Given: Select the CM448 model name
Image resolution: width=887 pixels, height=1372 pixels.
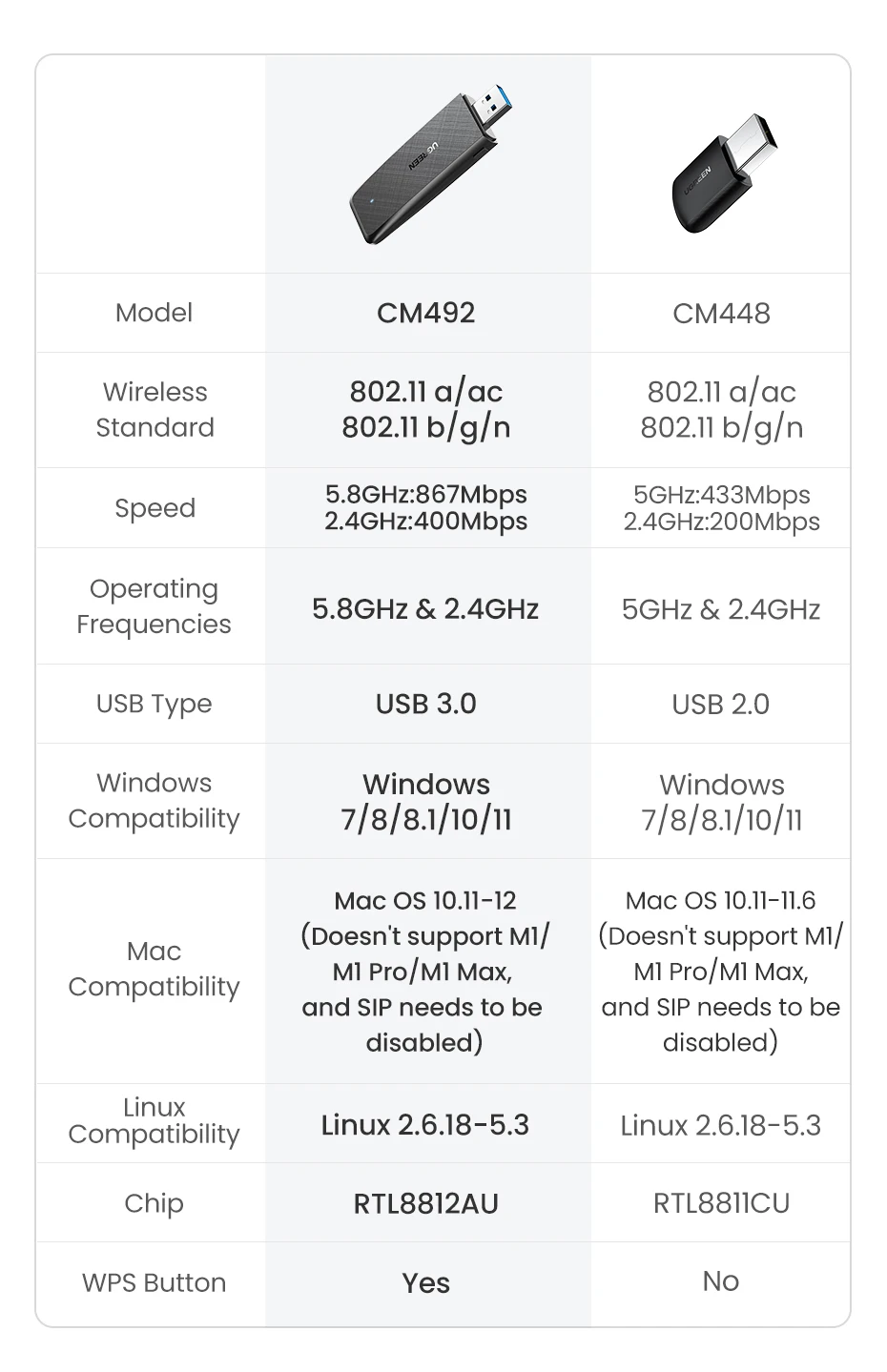Looking at the screenshot, I should pyautogui.click(x=721, y=314).
